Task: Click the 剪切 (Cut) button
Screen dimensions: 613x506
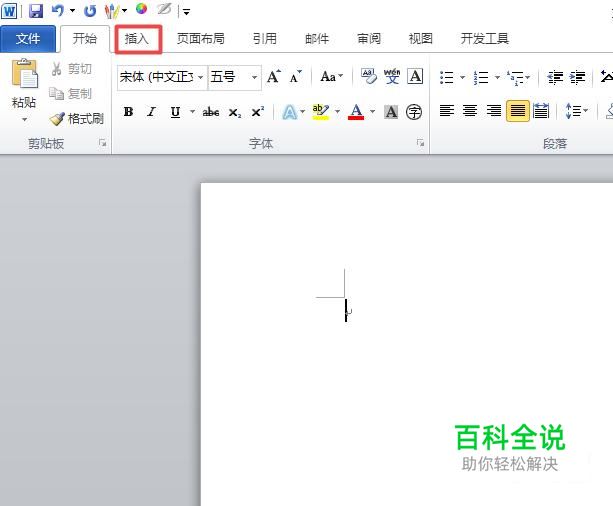Action: click(x=72, y=69)
